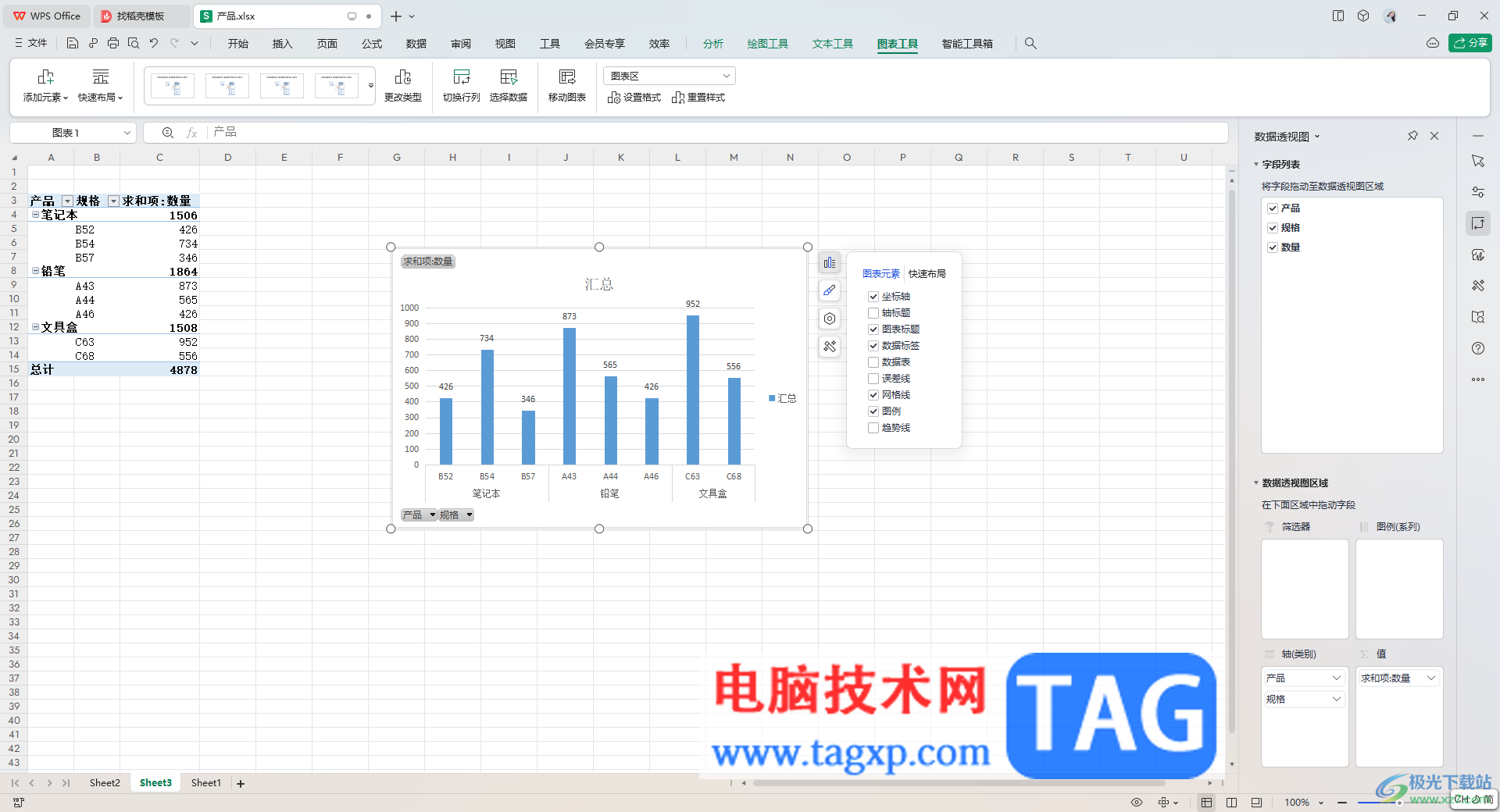The image size is (1500, 812).
Task: Uncheck 产品 field in field list
Action: 1273,208
